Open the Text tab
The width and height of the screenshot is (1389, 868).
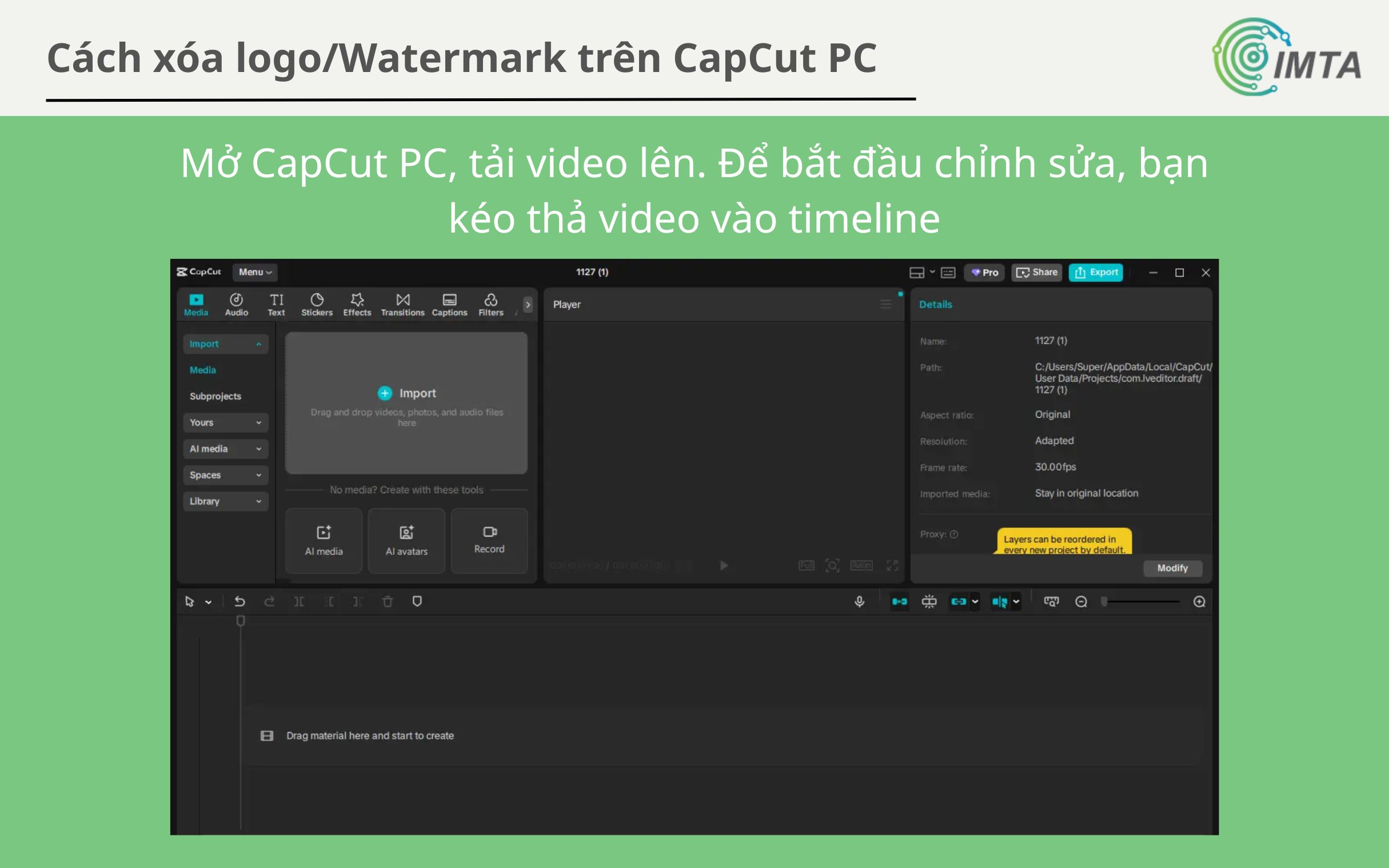[x=276, y=304]
